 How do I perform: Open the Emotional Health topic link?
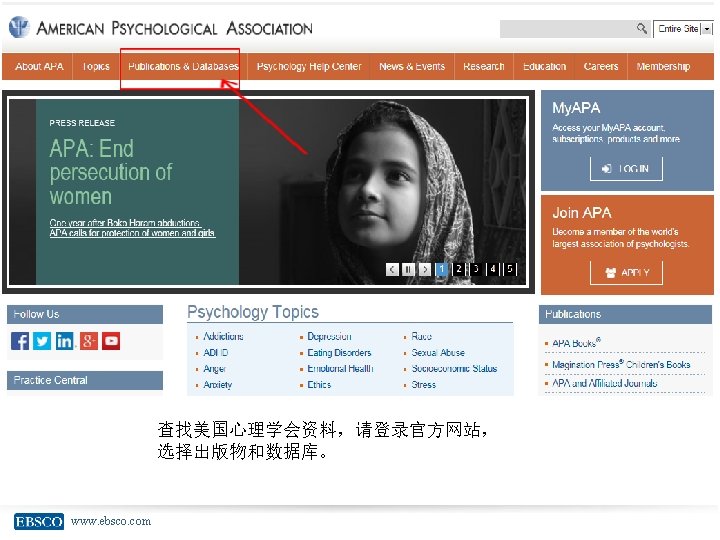(340, 369)
